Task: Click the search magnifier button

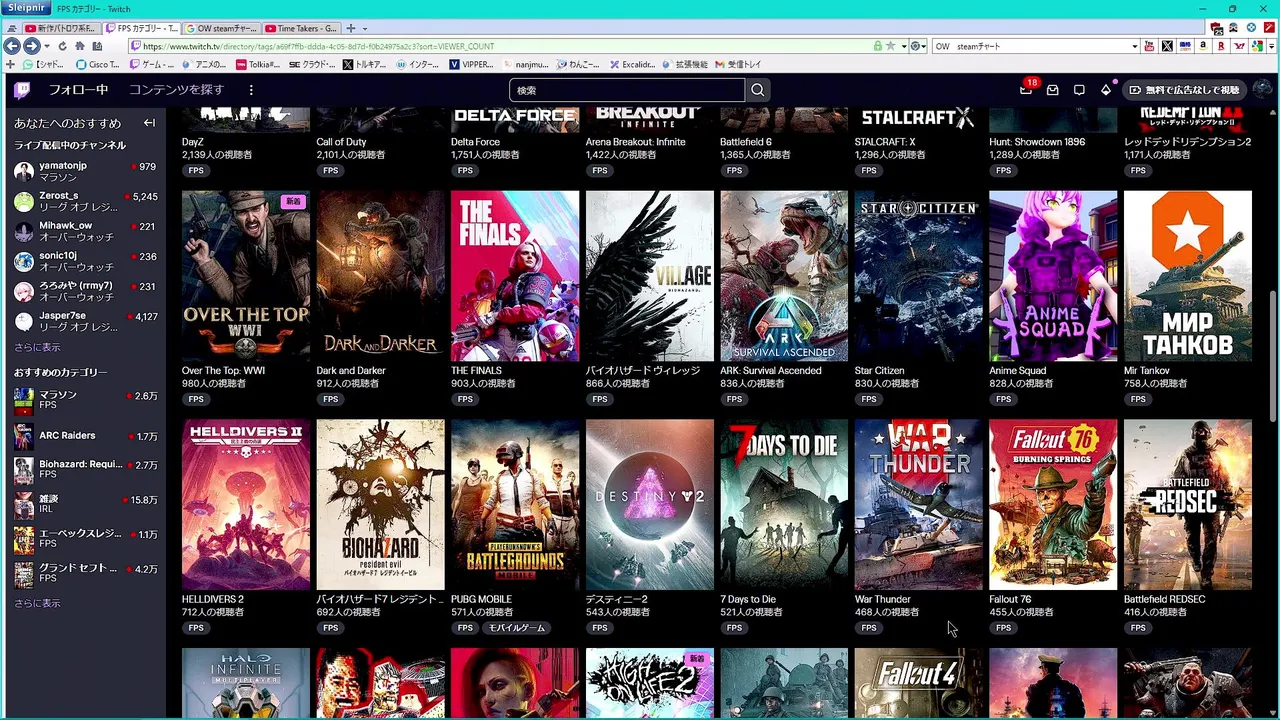Action: 757,90
